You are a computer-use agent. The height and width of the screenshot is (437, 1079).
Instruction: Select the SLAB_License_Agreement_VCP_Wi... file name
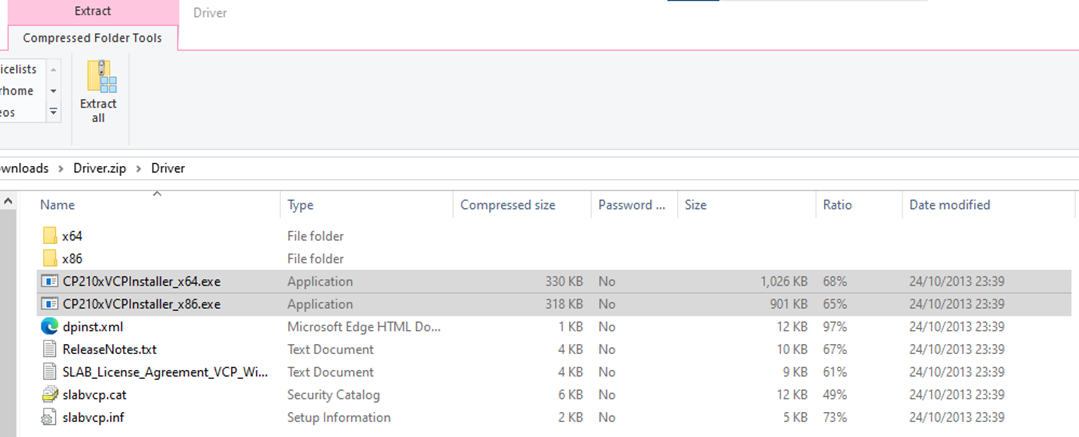coord(165,372)
